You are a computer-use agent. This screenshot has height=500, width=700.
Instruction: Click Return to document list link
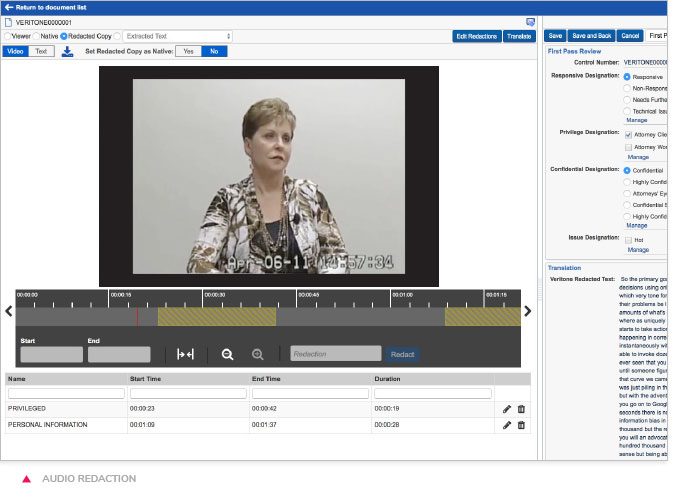pos(51,8)
